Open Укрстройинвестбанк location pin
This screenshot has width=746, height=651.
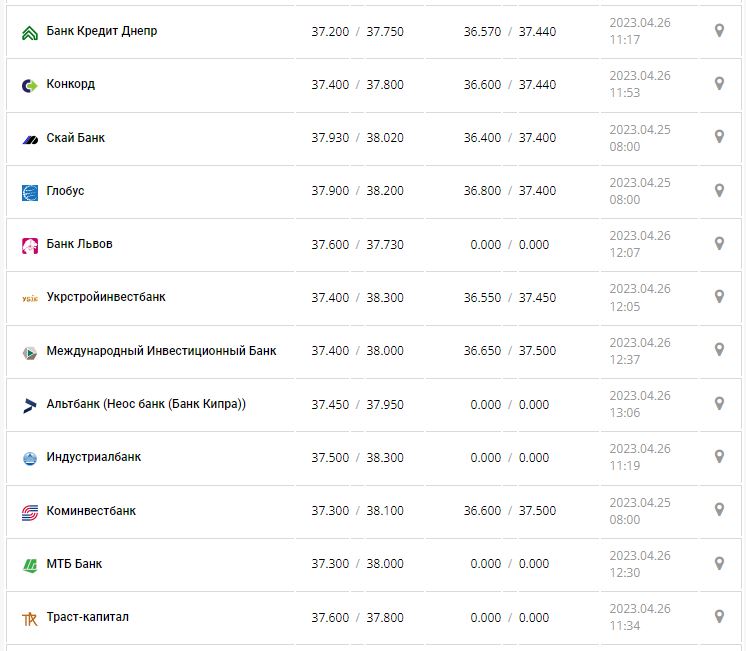click(x=718, y=296)
